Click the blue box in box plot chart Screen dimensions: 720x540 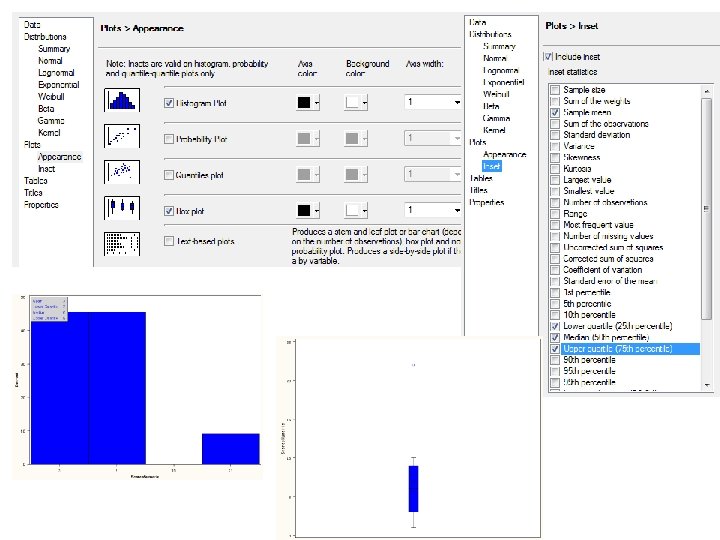tap(413, 489)
